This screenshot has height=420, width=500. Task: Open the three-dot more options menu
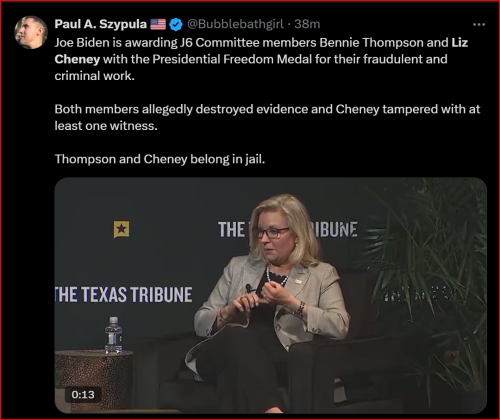[479, 24]
